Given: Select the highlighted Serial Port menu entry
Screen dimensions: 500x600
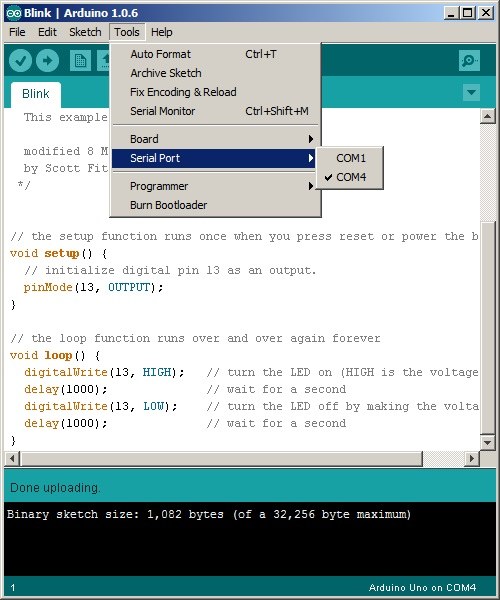Looking at the screenshot, I should click(x=213, y=158).
